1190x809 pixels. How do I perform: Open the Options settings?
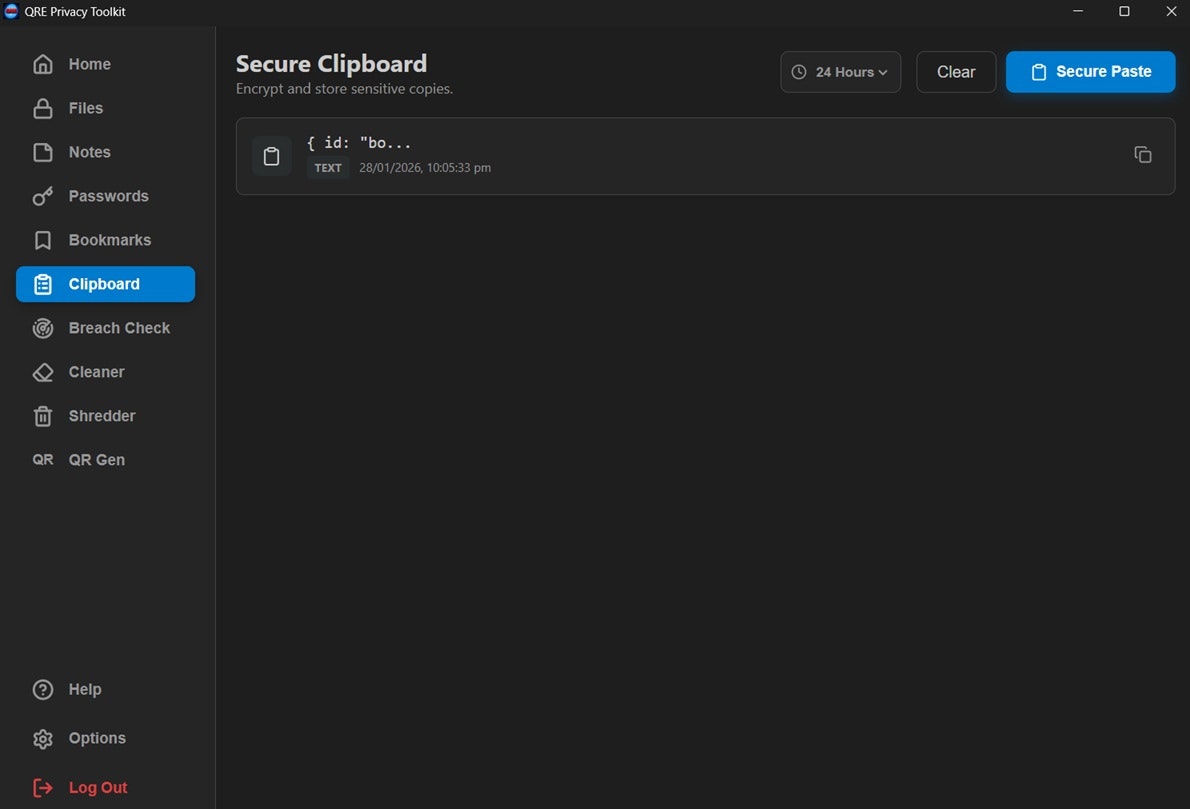click(x=105, y=738)
